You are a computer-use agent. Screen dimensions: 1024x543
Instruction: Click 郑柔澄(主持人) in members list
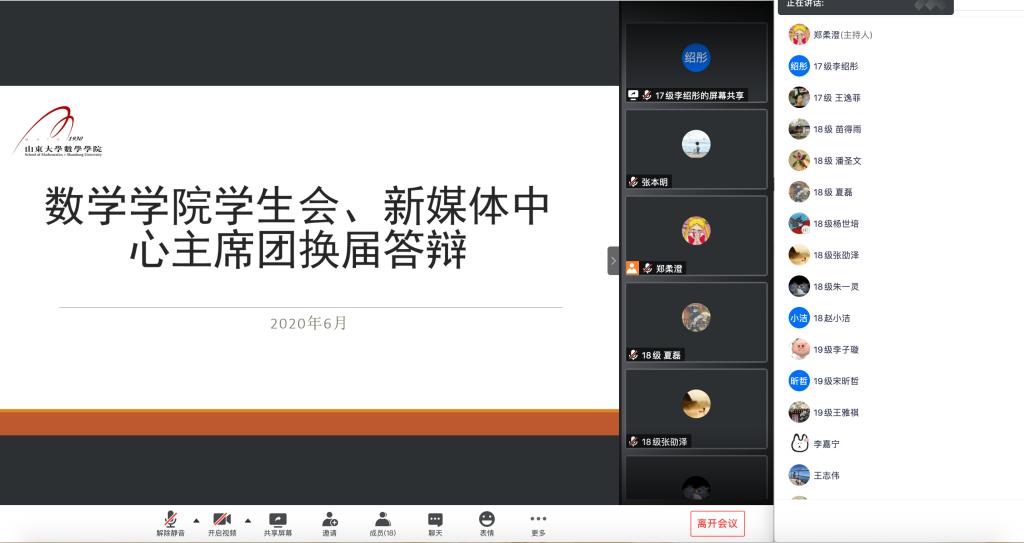point(842,35)
